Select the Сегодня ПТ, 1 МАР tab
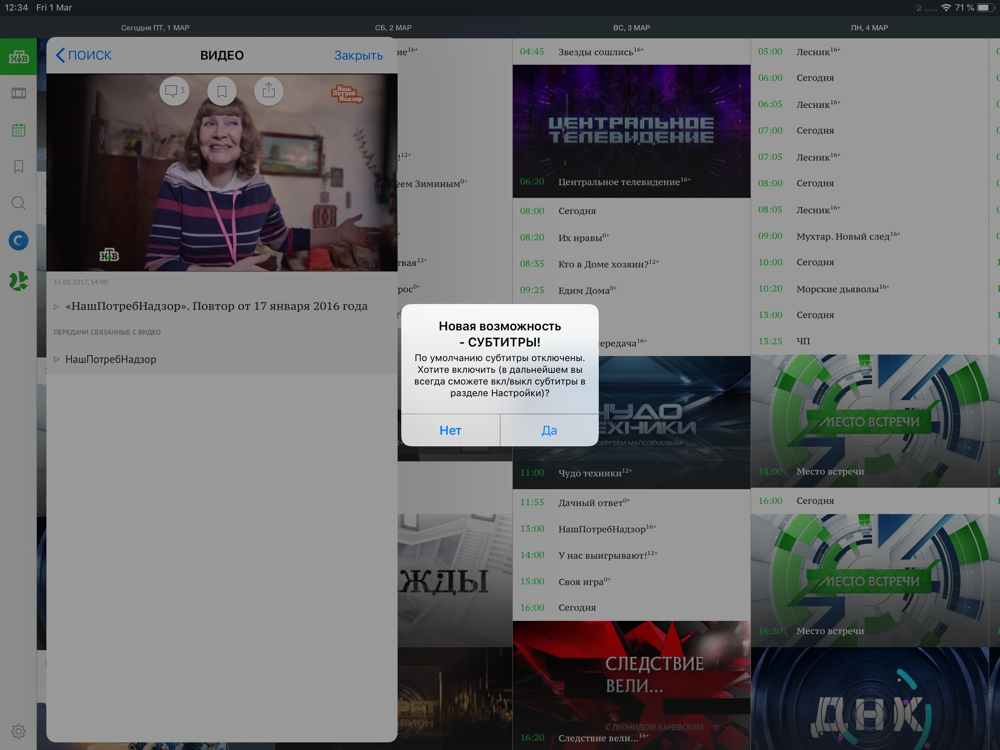The width and height of the screenshot is (1000, 750). 155,27
